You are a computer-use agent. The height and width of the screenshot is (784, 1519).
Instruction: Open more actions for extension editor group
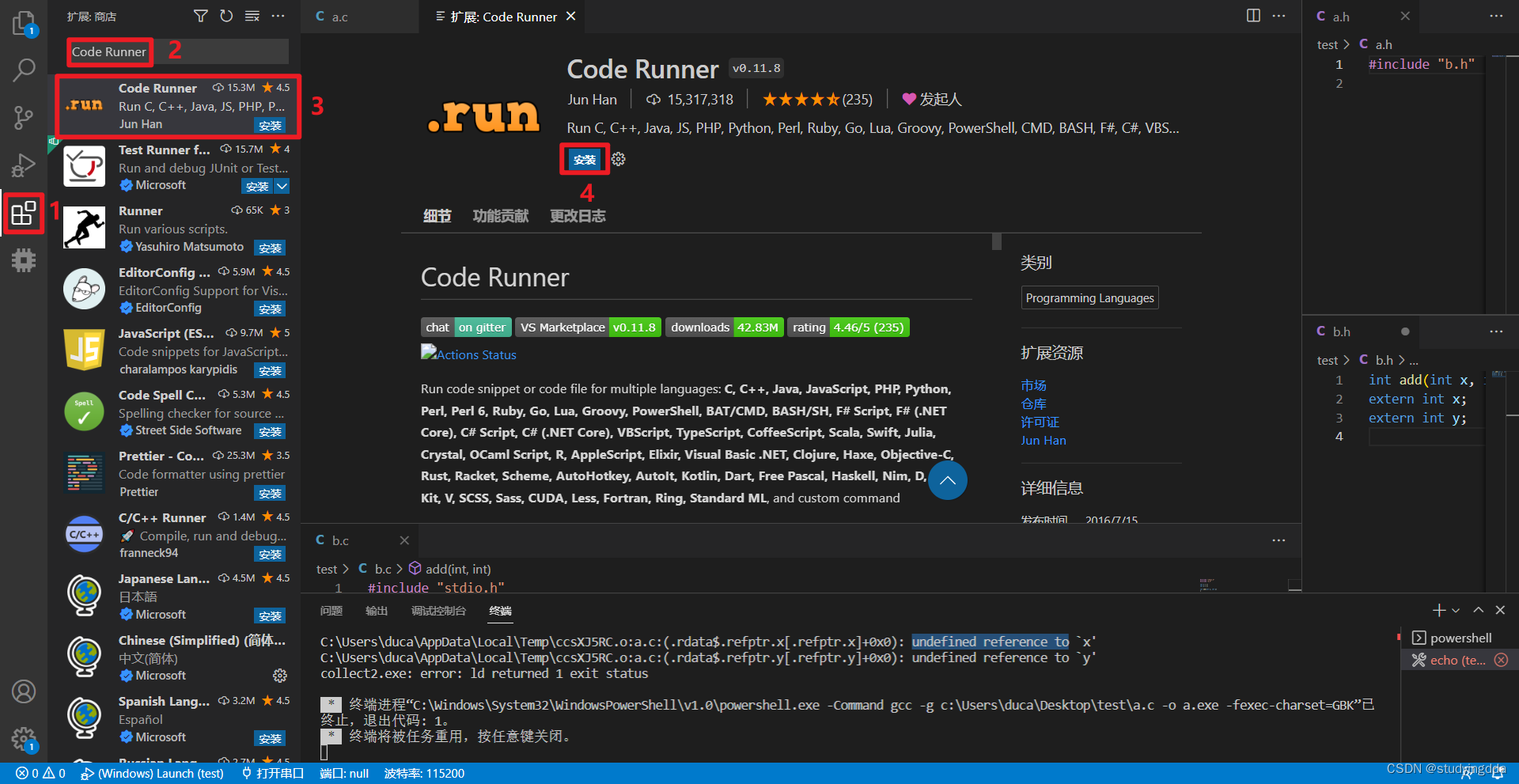point(1278,16)
